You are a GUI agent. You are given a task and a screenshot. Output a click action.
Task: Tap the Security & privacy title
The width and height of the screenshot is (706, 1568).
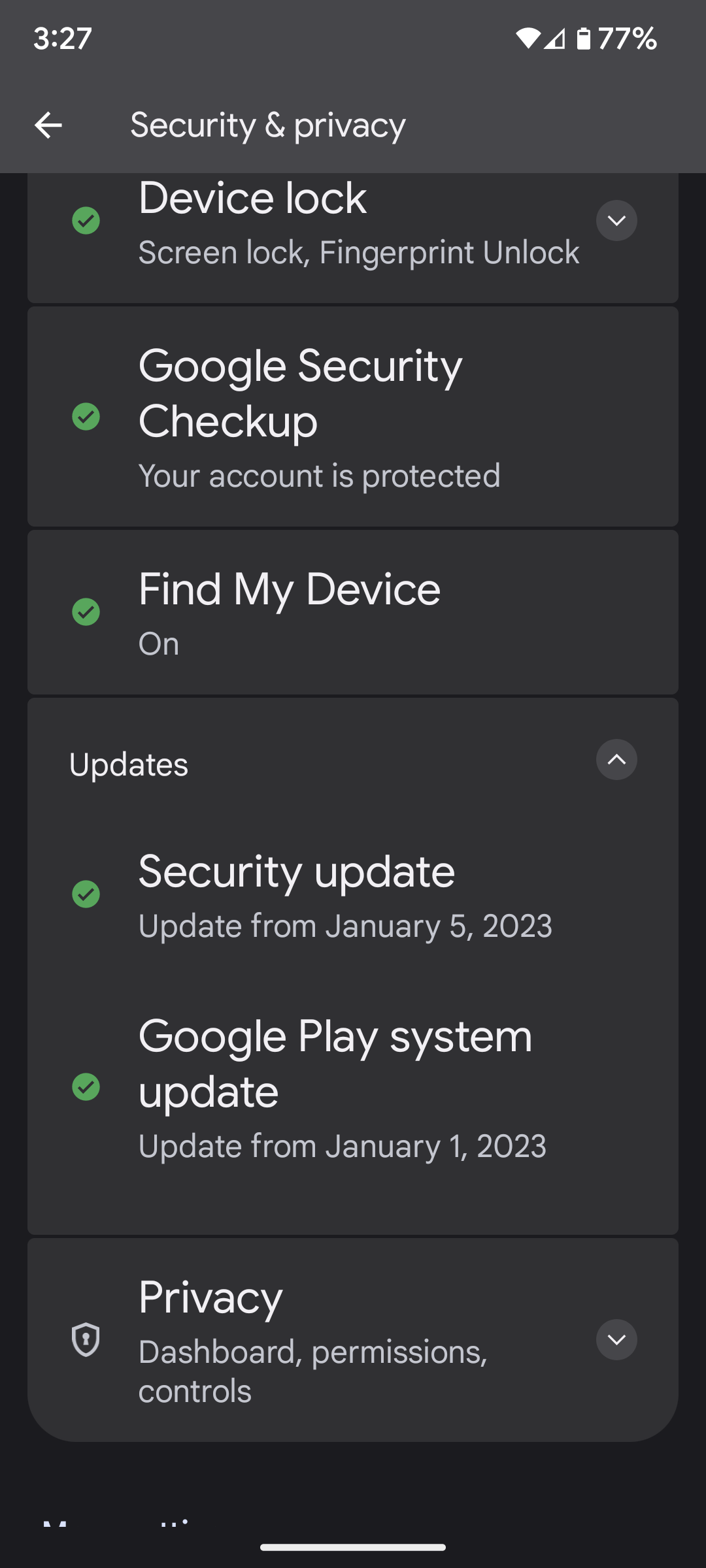[268, 125]
